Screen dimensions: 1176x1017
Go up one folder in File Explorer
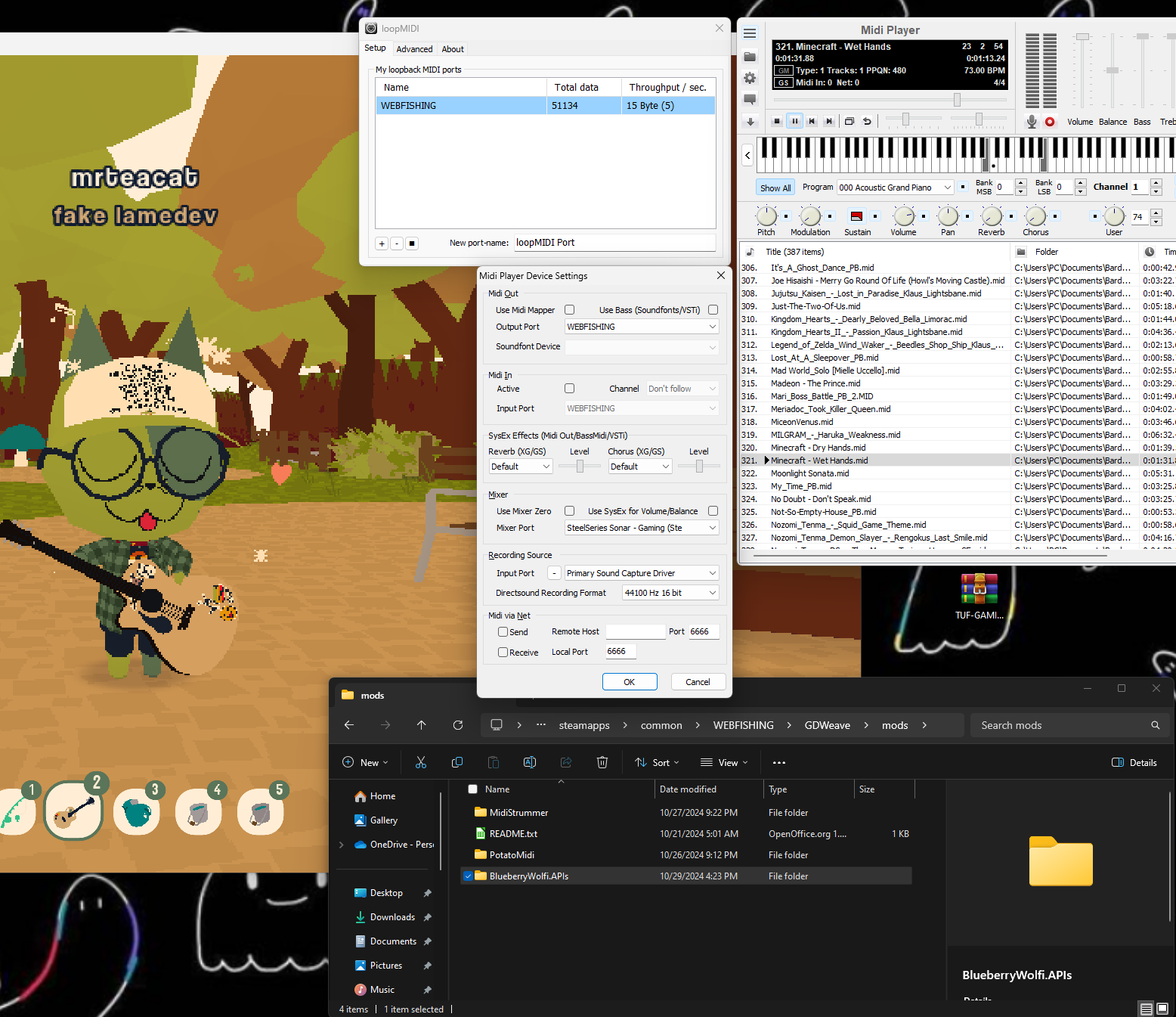click(x=422, y=725)
